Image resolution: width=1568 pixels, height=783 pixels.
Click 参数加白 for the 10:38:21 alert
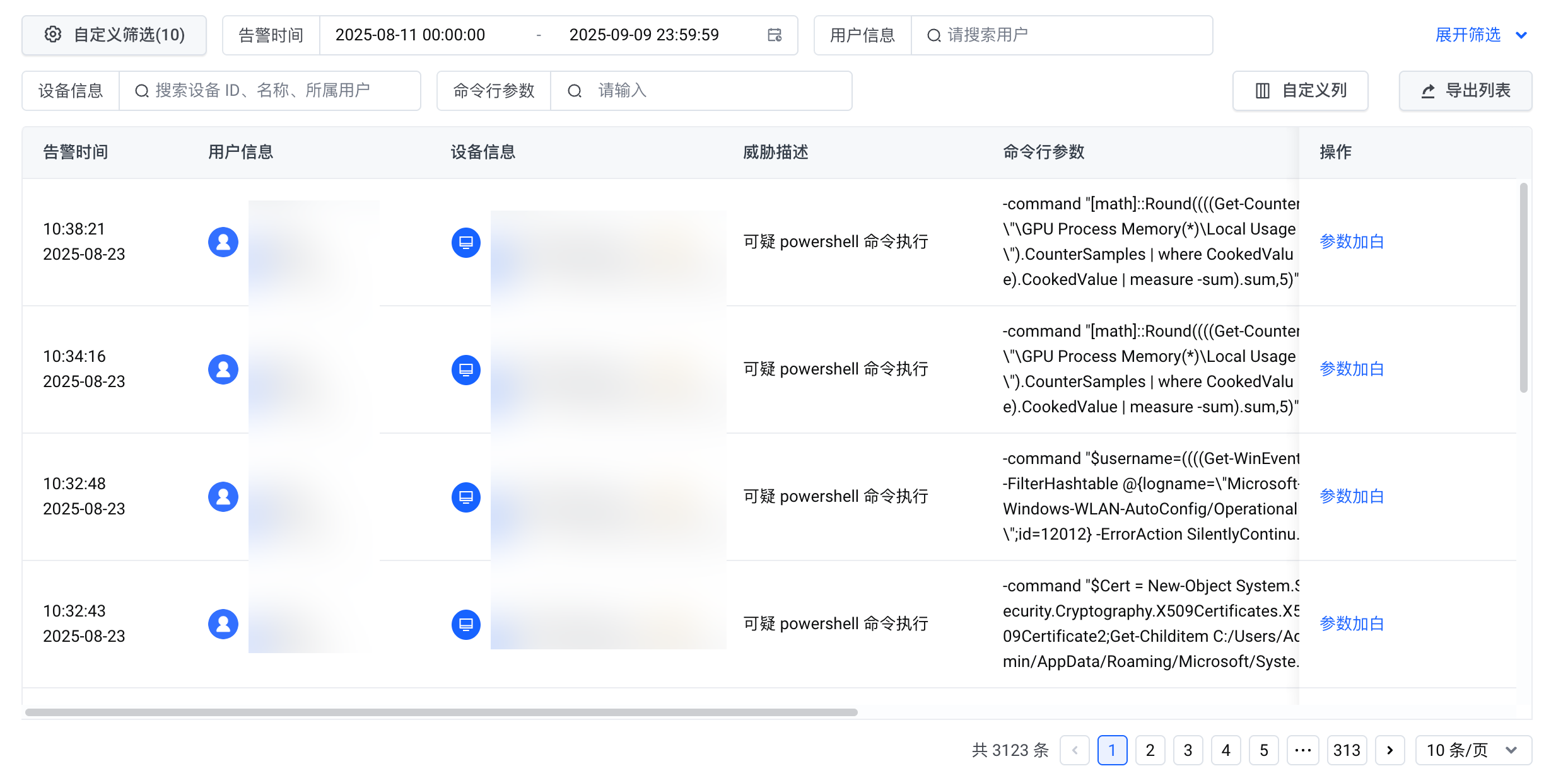(x=1352, y=242)
